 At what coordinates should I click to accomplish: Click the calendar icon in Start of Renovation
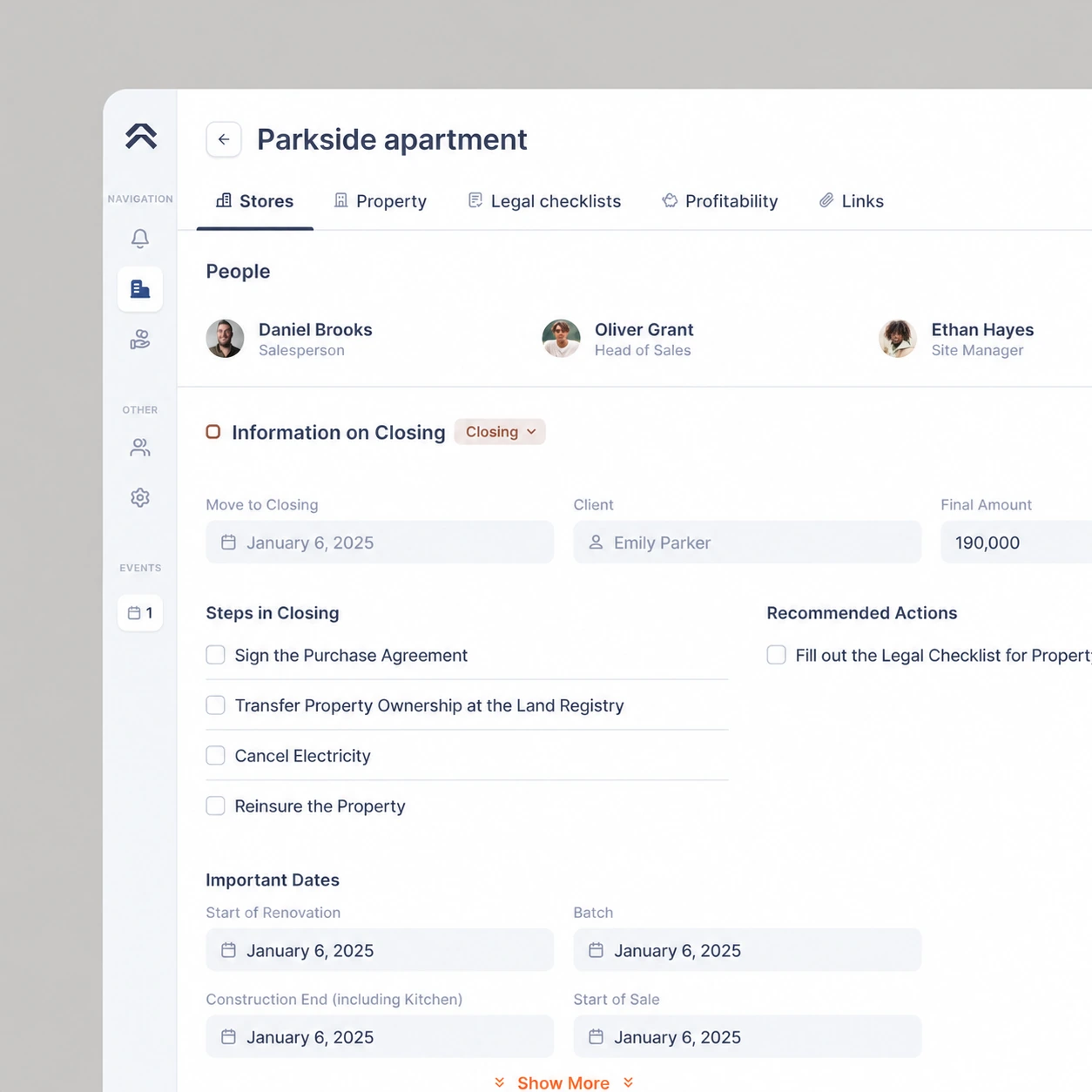click(x=228, y=950)
